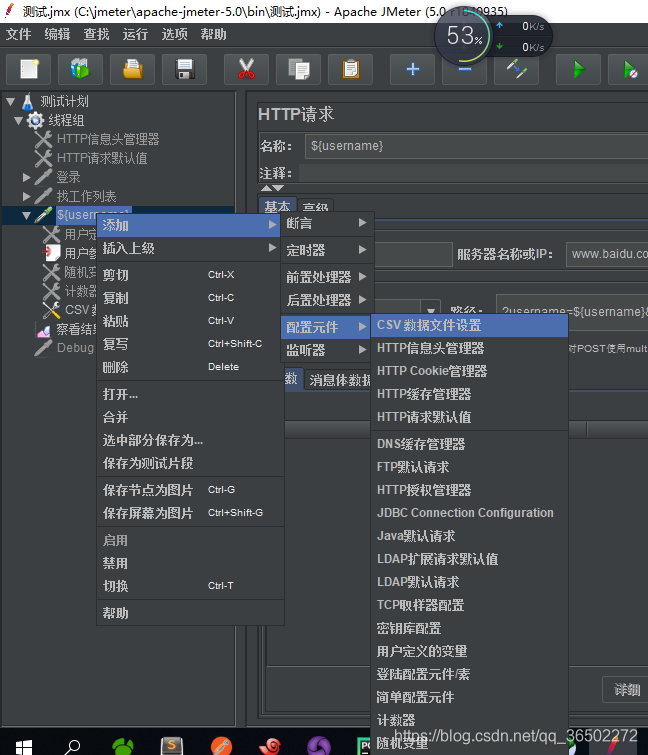648x755 pixels.
Task: Click the 服务器名称或IP input field
Action: pos(607,254)
